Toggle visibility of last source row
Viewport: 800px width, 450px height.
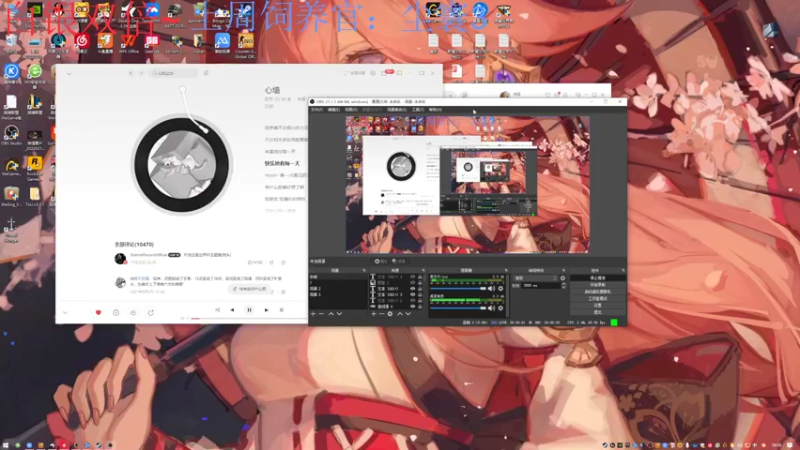(x=413, y=307)
